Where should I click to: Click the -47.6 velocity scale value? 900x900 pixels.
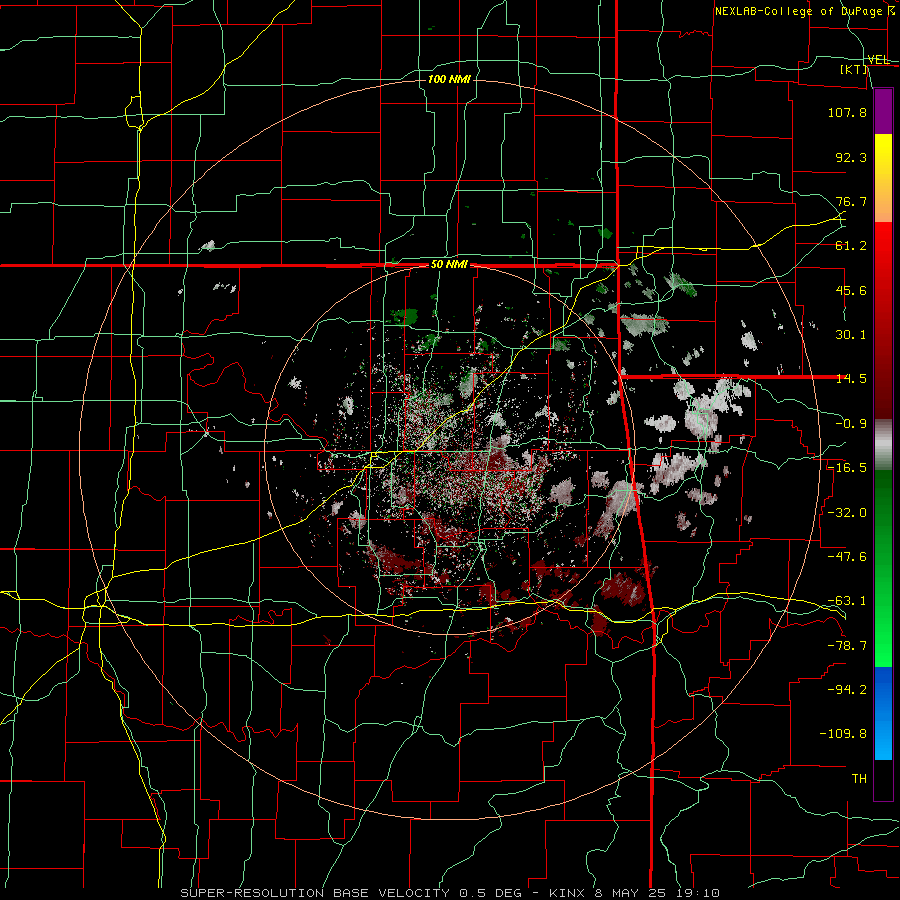[847, 557]
